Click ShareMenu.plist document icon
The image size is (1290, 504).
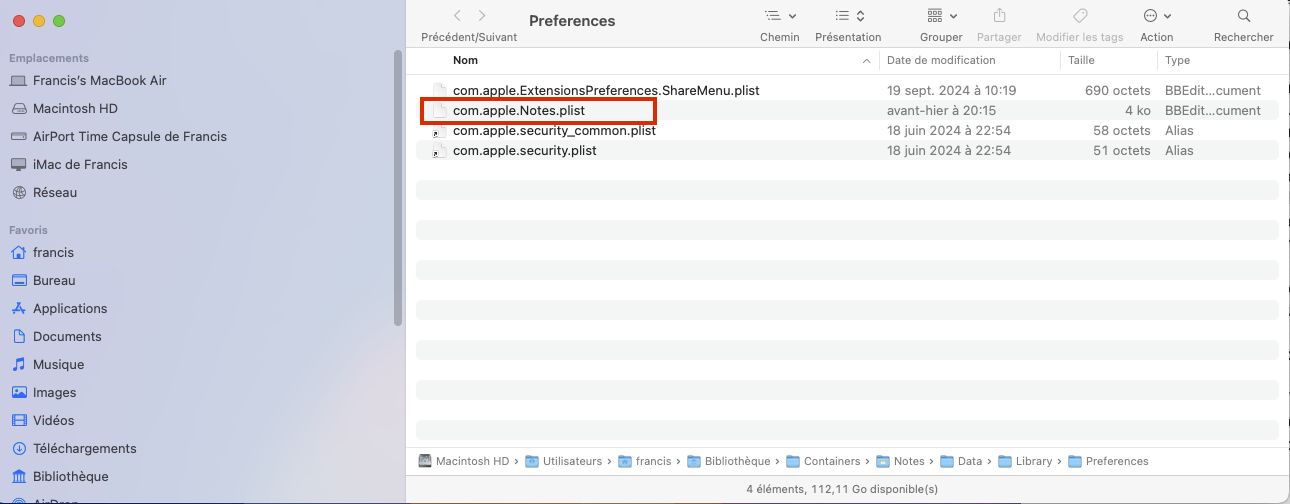pos(438,90)
